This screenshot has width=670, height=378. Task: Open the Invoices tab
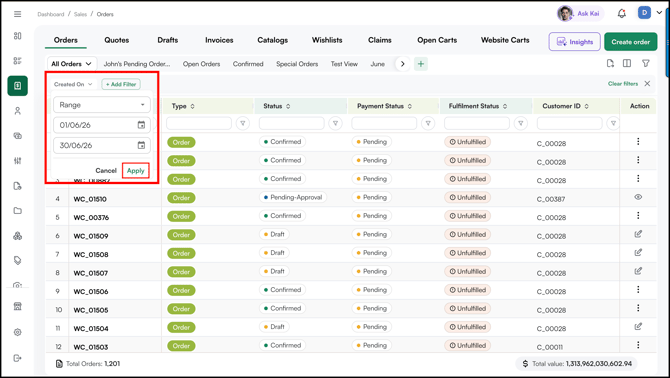(x=219, y=40)
